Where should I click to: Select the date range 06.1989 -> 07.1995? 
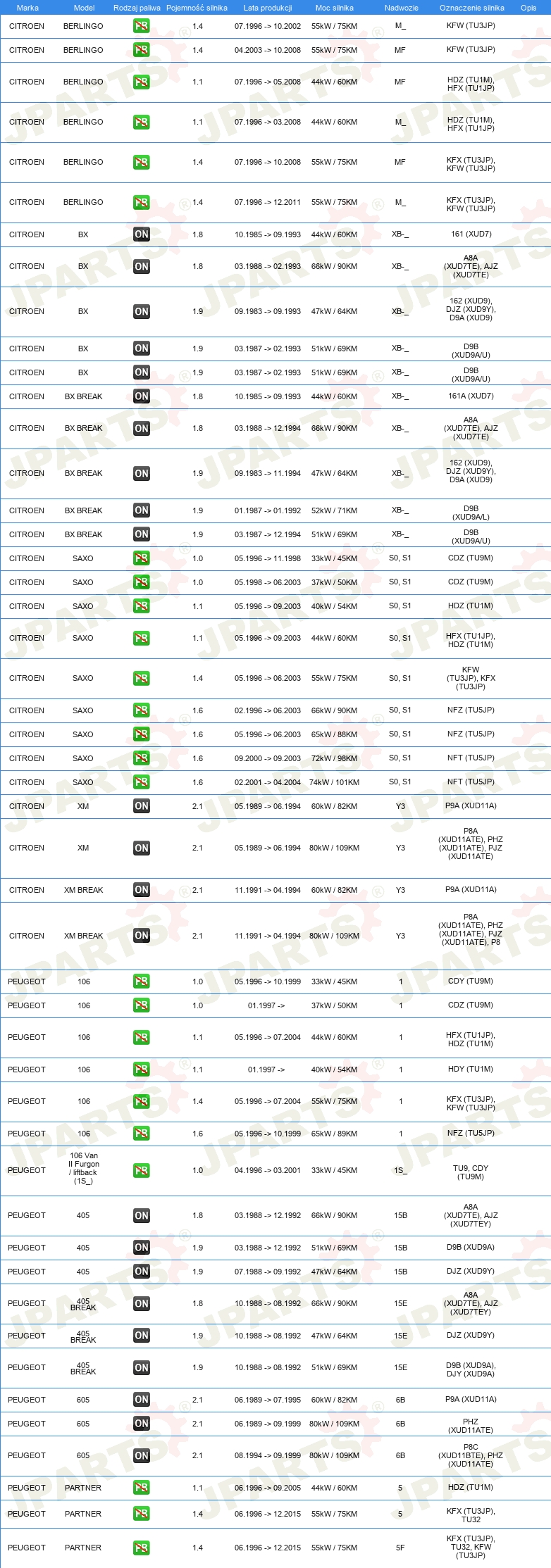click(x=268, y=1400)
